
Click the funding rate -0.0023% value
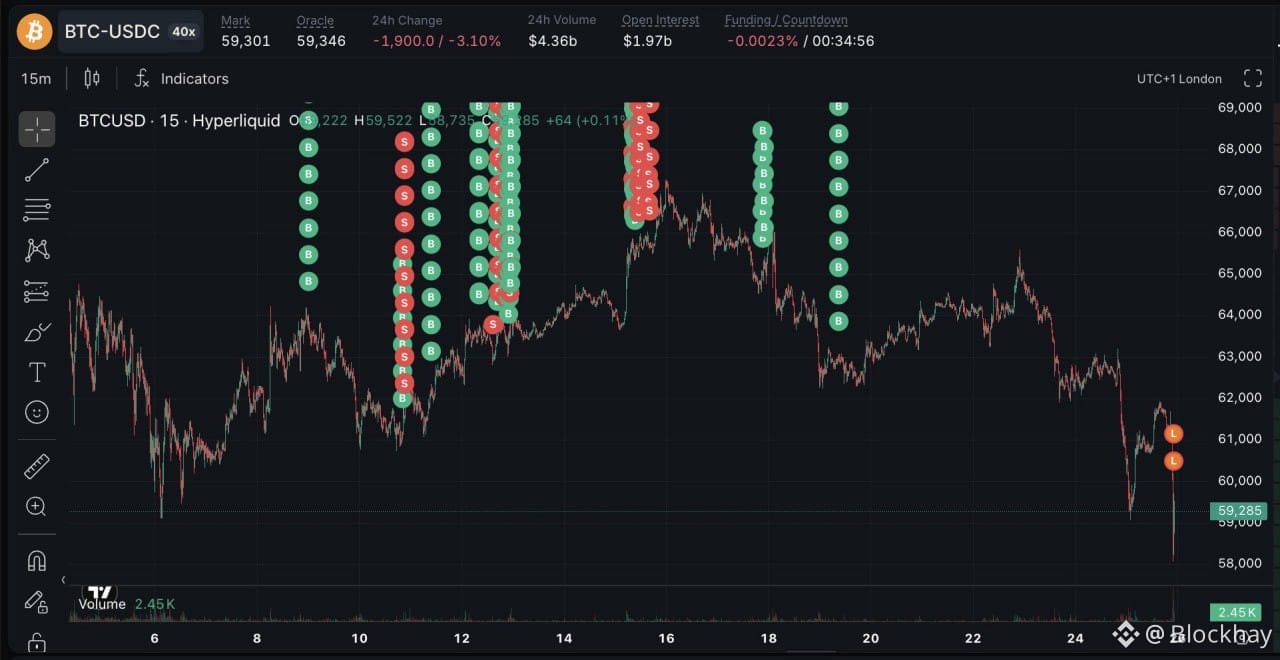[x=762, y=41]
